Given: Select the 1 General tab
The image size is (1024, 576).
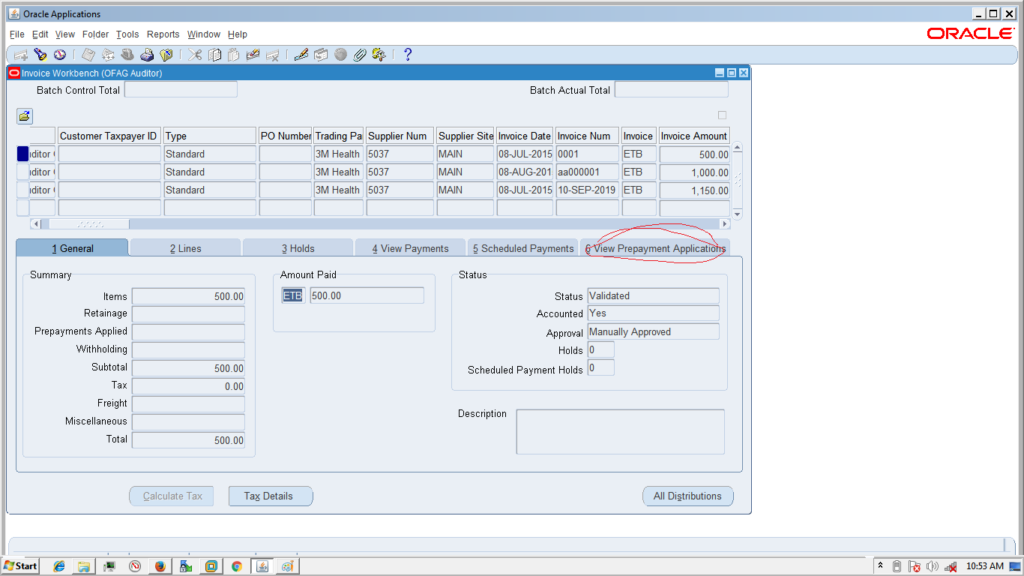Looking at the screenshot, I should (x=72, y=248).
